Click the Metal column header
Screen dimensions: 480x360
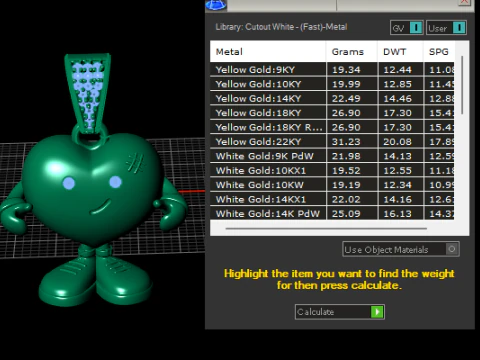coord(268,52)
